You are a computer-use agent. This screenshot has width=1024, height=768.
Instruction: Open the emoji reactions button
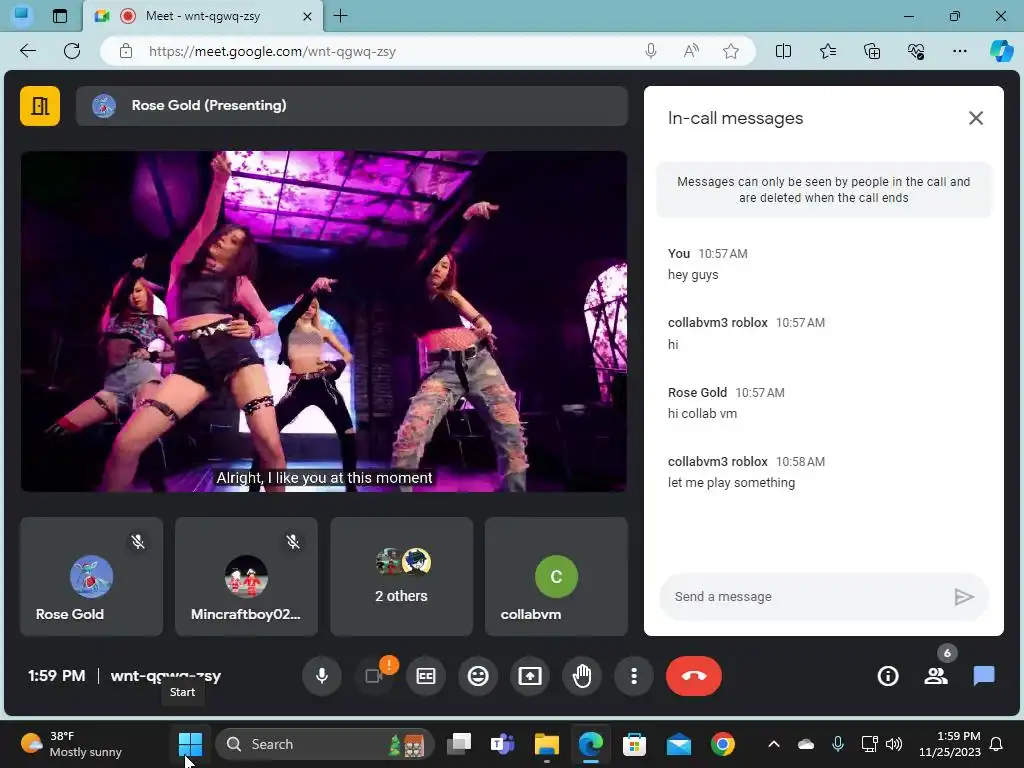click(478, 676)
